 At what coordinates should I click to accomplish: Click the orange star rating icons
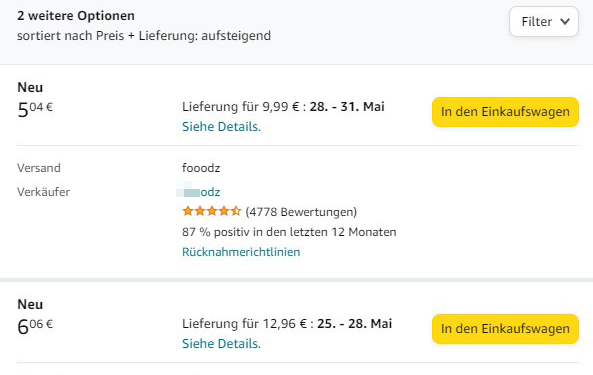211,211
